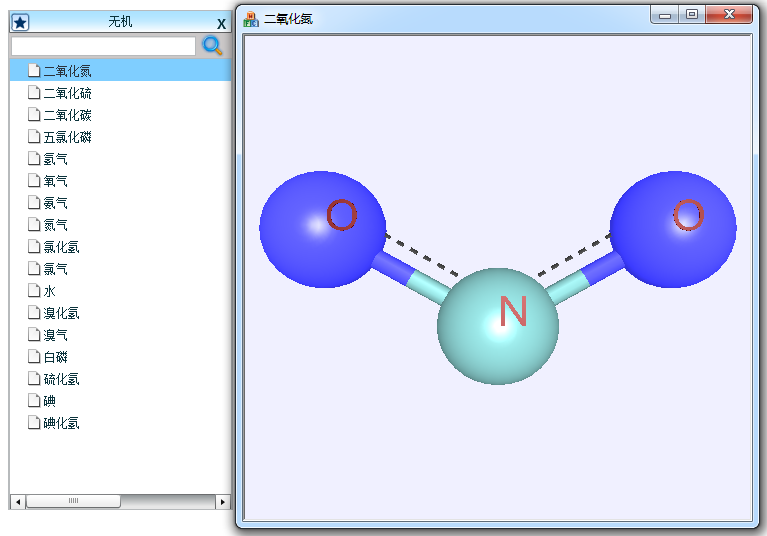Screen dimensions: 767x536
Task: Focus the search text field
Action: click(x=103, y=46)
